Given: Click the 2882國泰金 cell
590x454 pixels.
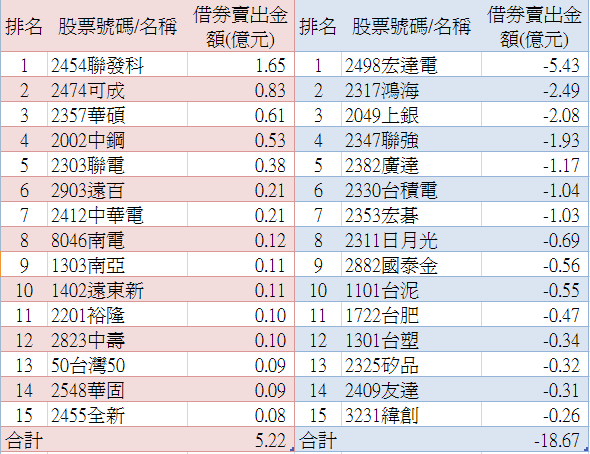Looking at the screenshot, I should [411, 265].
